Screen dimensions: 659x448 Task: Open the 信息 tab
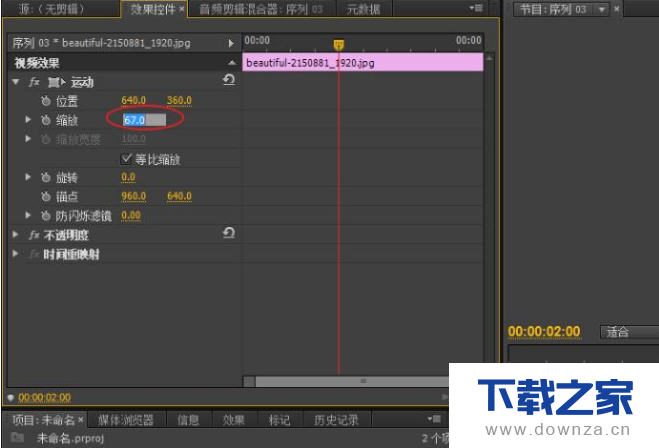(188, 420)
